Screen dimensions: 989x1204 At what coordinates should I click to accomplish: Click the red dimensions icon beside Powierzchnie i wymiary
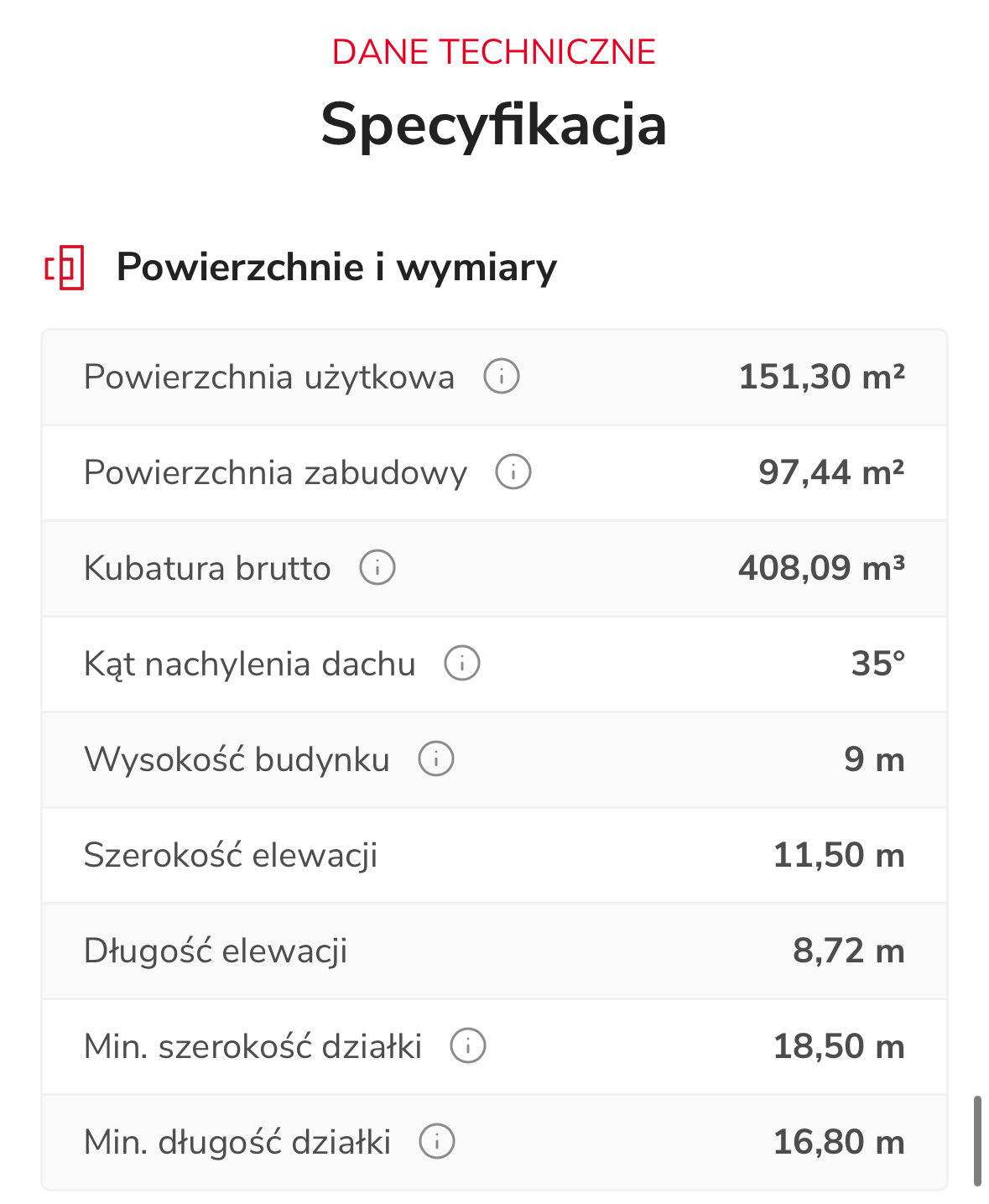pyautogui.click(x=65, y=268)
